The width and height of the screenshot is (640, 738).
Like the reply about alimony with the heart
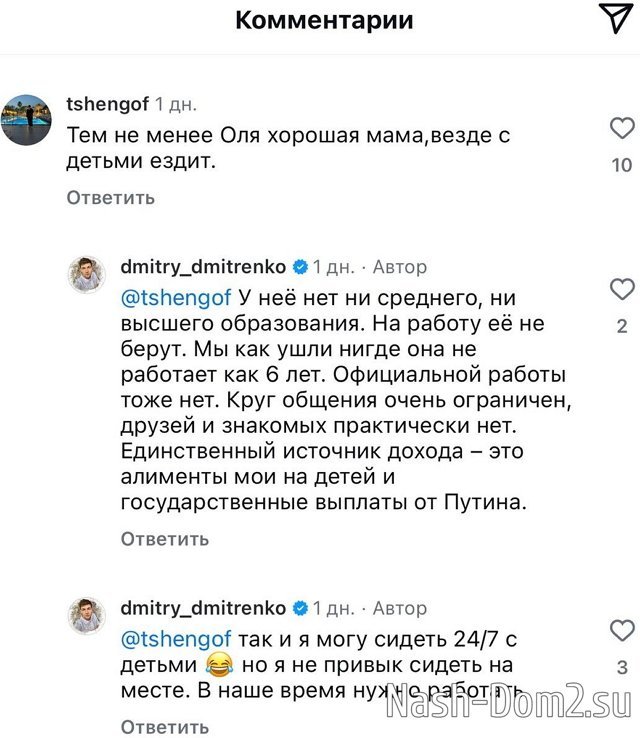(622, 290)
